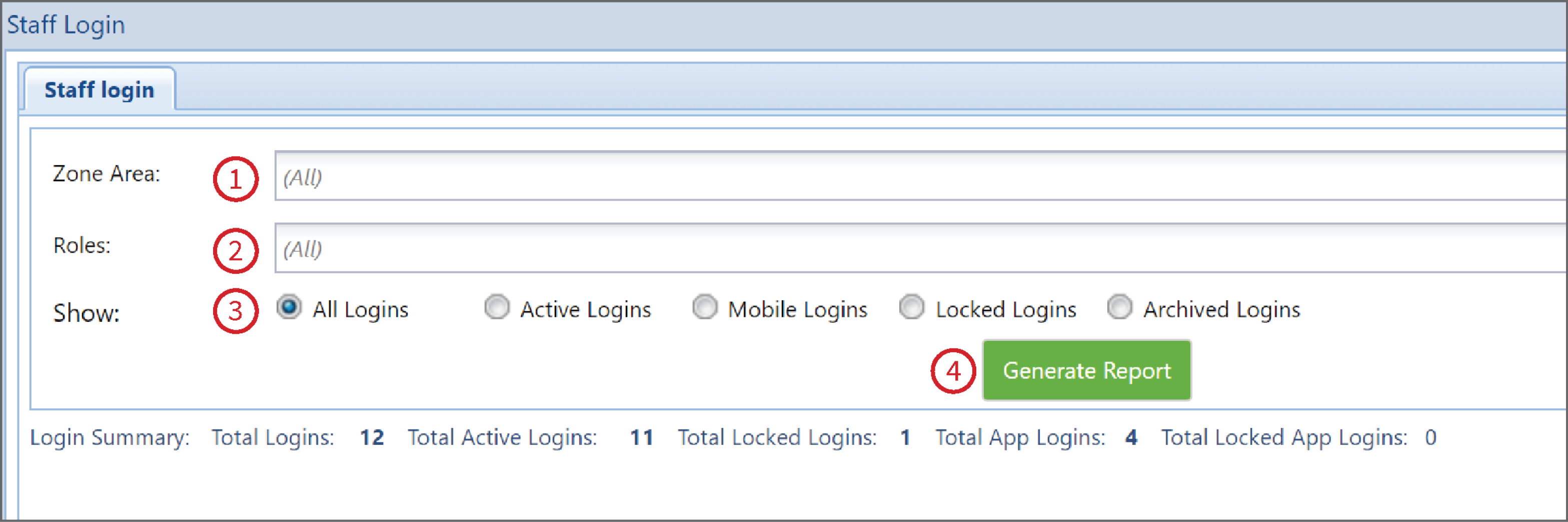Image resolution: width=1568 pixels, height=522 pixels.
Task: Click the Total Logins count 12
Action: (x=372, y=437)
